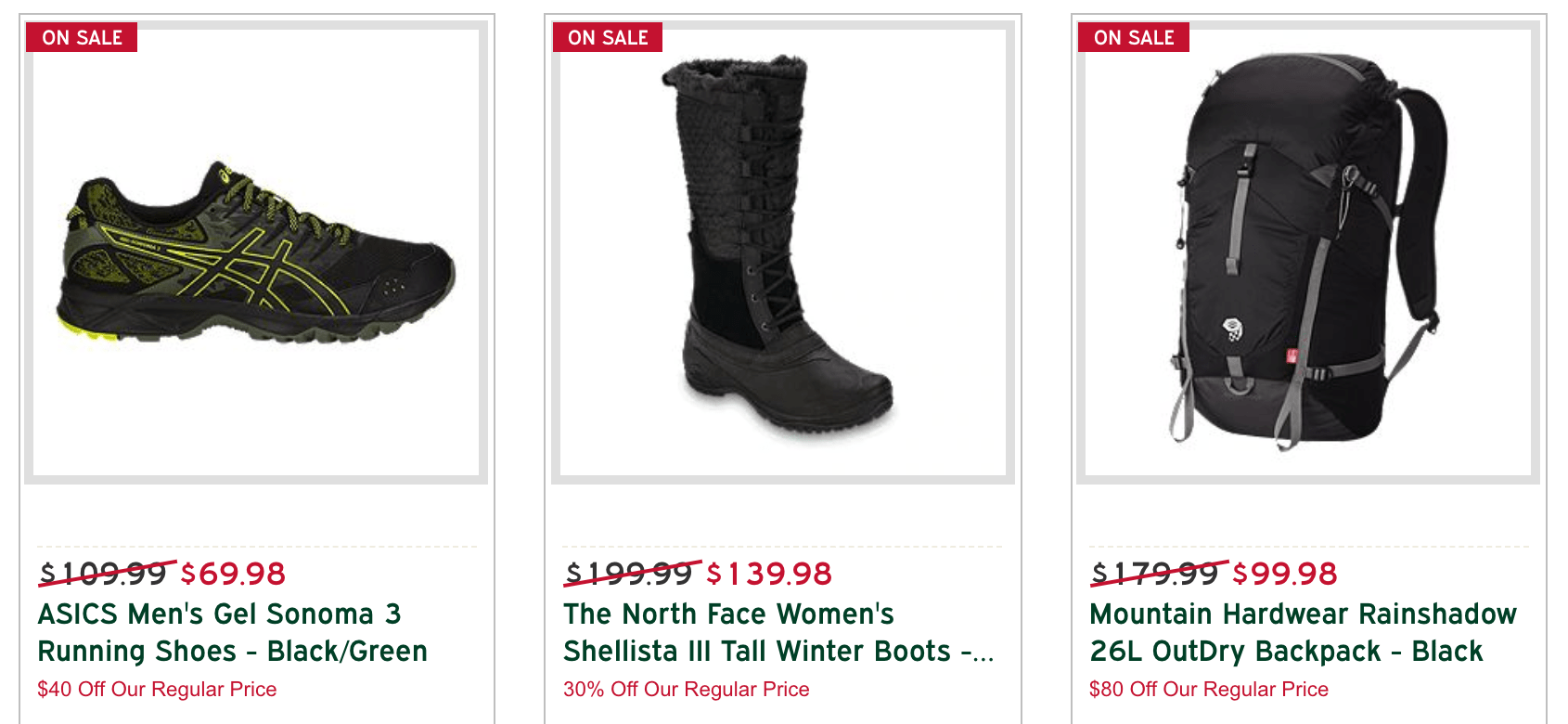Click the crossed-out $179.99 price

[x=1155, y=574]
